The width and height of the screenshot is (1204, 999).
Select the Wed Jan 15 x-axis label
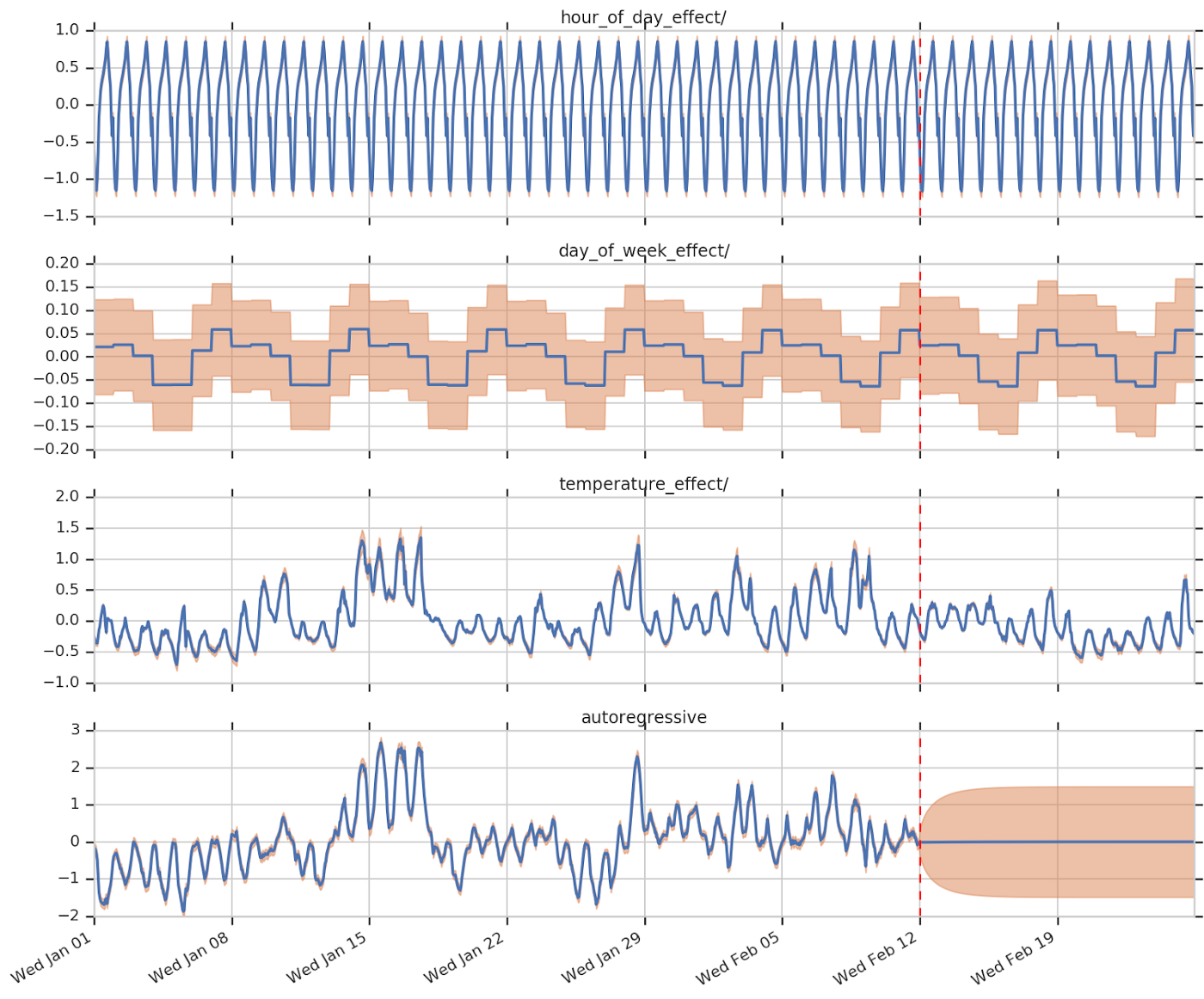[x=327, y=958]
